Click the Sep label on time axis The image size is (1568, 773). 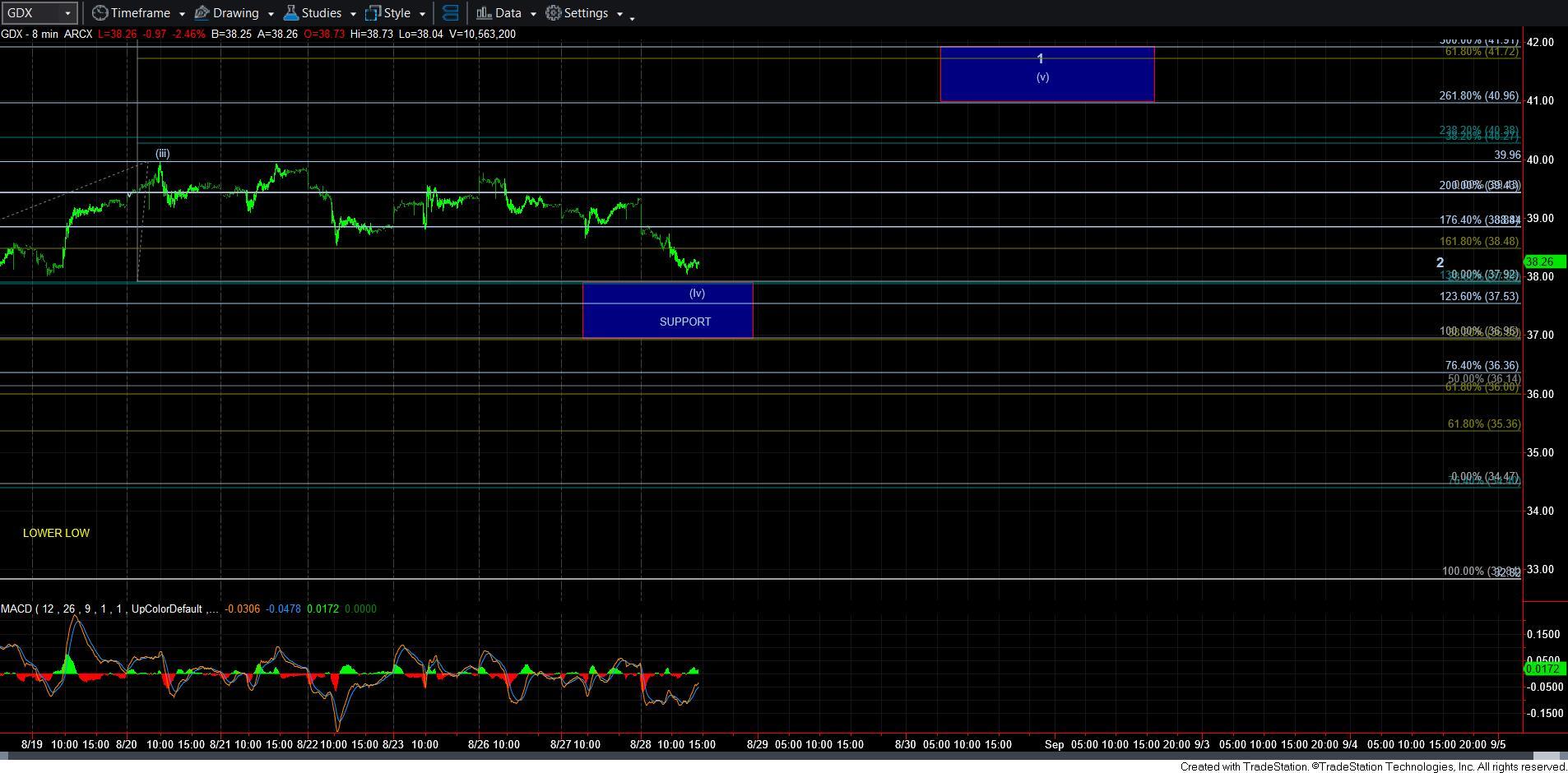point(1055,744)
